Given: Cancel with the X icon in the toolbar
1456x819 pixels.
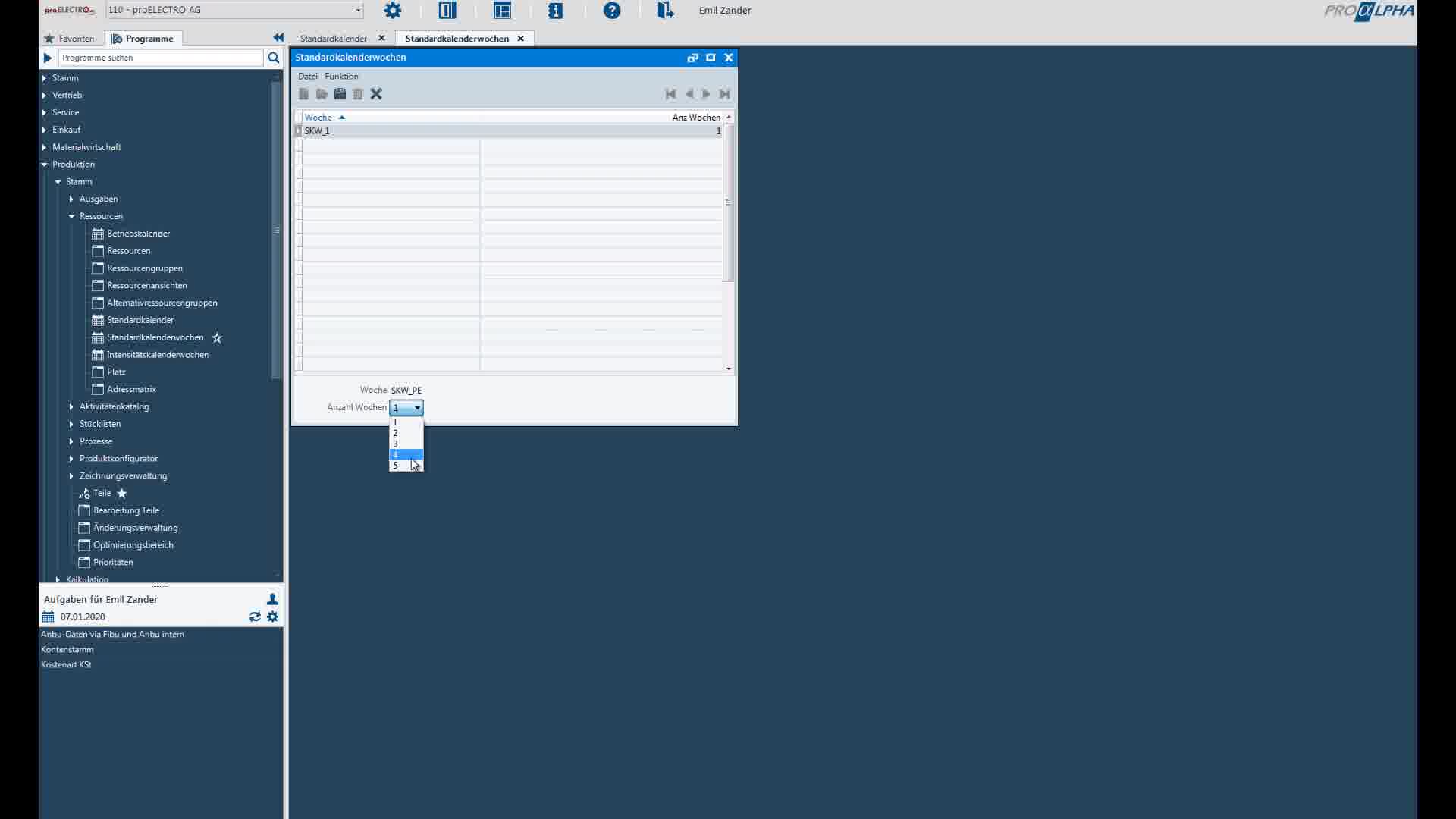Looking at the screenshot, I should (x=376, y=94).
